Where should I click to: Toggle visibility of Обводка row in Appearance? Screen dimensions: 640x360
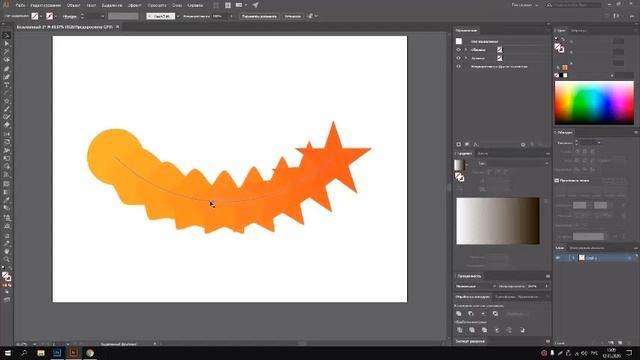pos(458,50)
